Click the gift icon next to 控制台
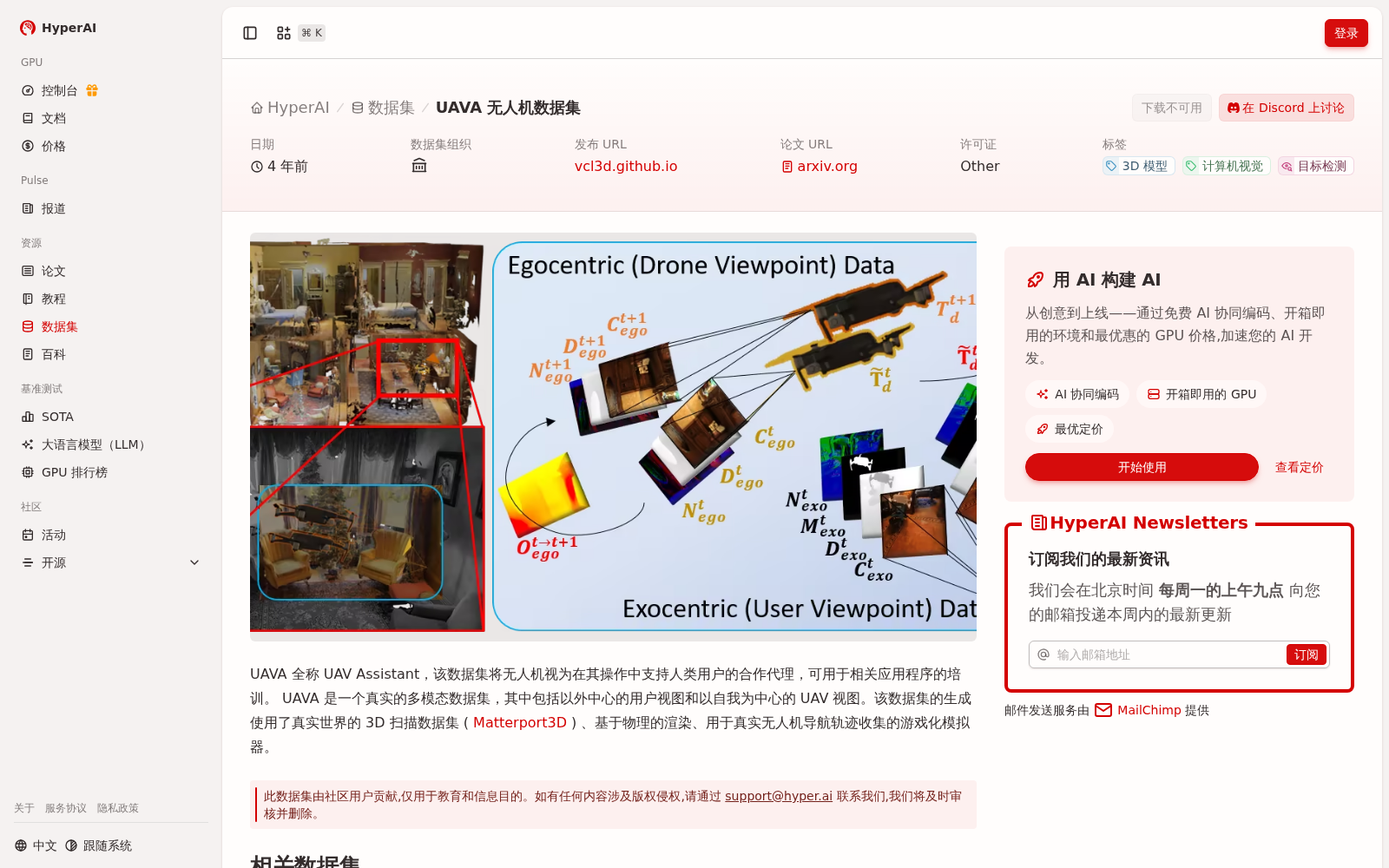 pyautogui.click(x=92, y=90)
